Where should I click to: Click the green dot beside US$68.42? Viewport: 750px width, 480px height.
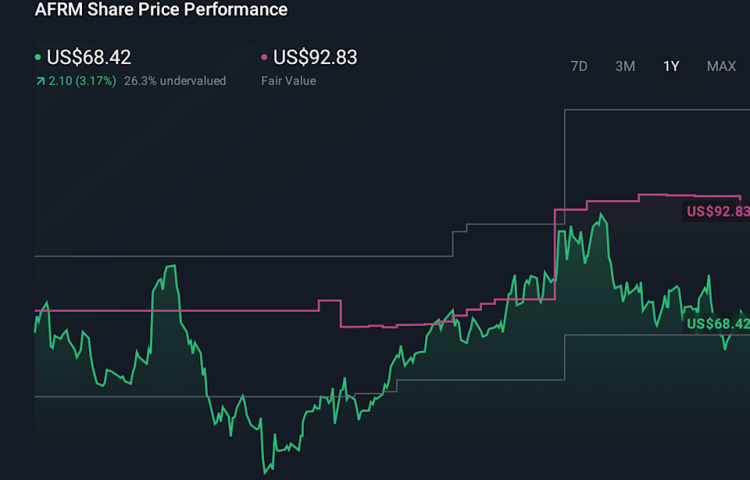38,58
